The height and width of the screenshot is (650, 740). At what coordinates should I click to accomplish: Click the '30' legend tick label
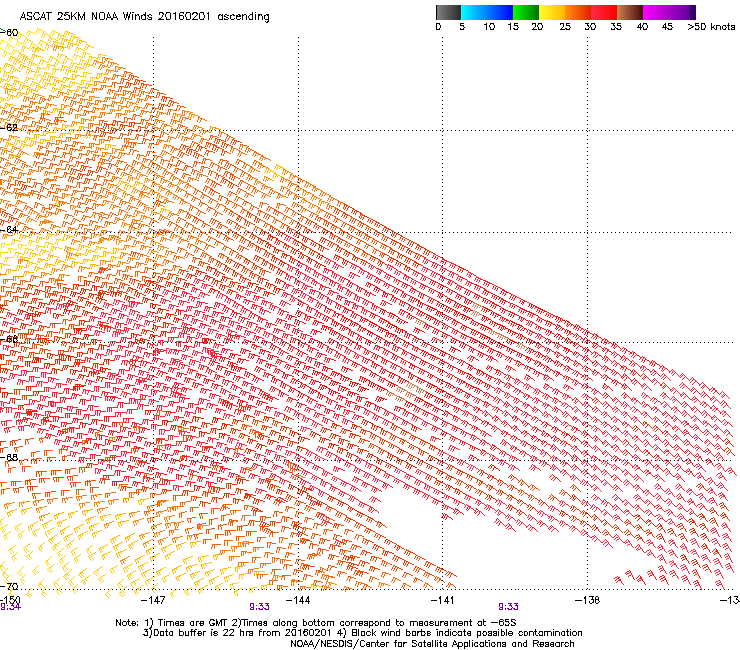pyautogui.click(x=590, y=27)
